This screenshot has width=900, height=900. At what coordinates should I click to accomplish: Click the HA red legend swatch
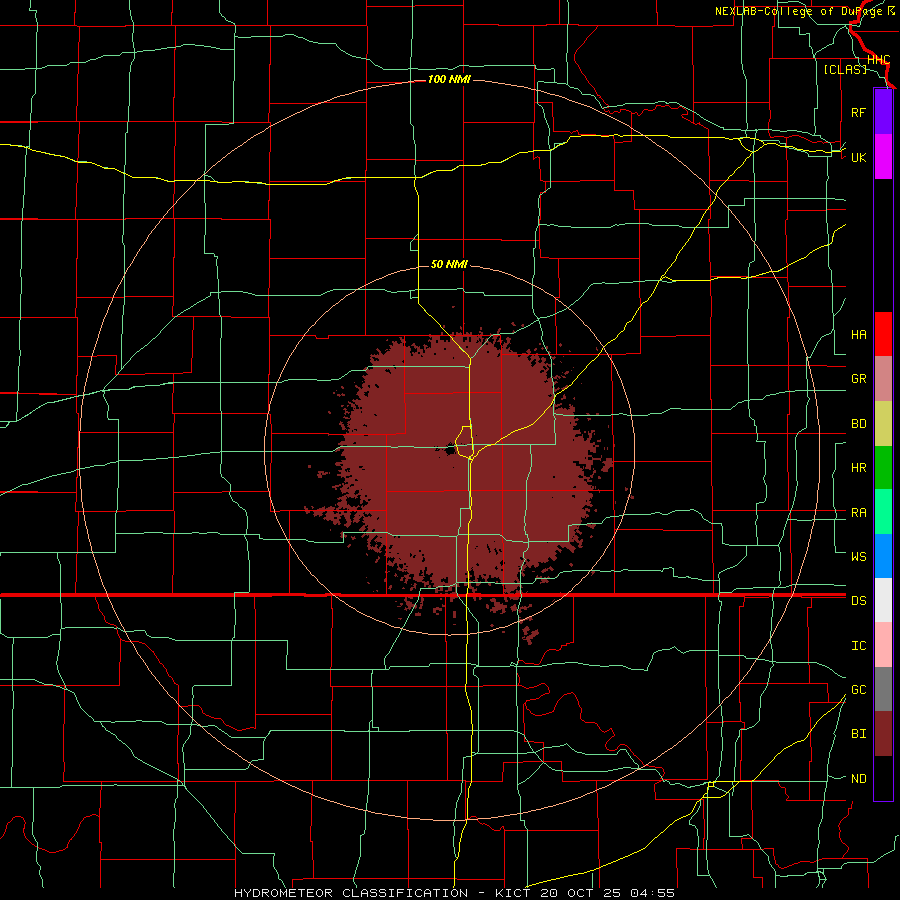click(x=883, y=334)
